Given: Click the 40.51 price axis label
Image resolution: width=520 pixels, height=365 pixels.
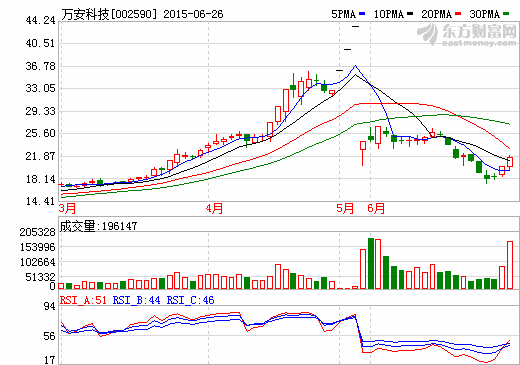Looking at the screenshot, I should tap(40, 43).
